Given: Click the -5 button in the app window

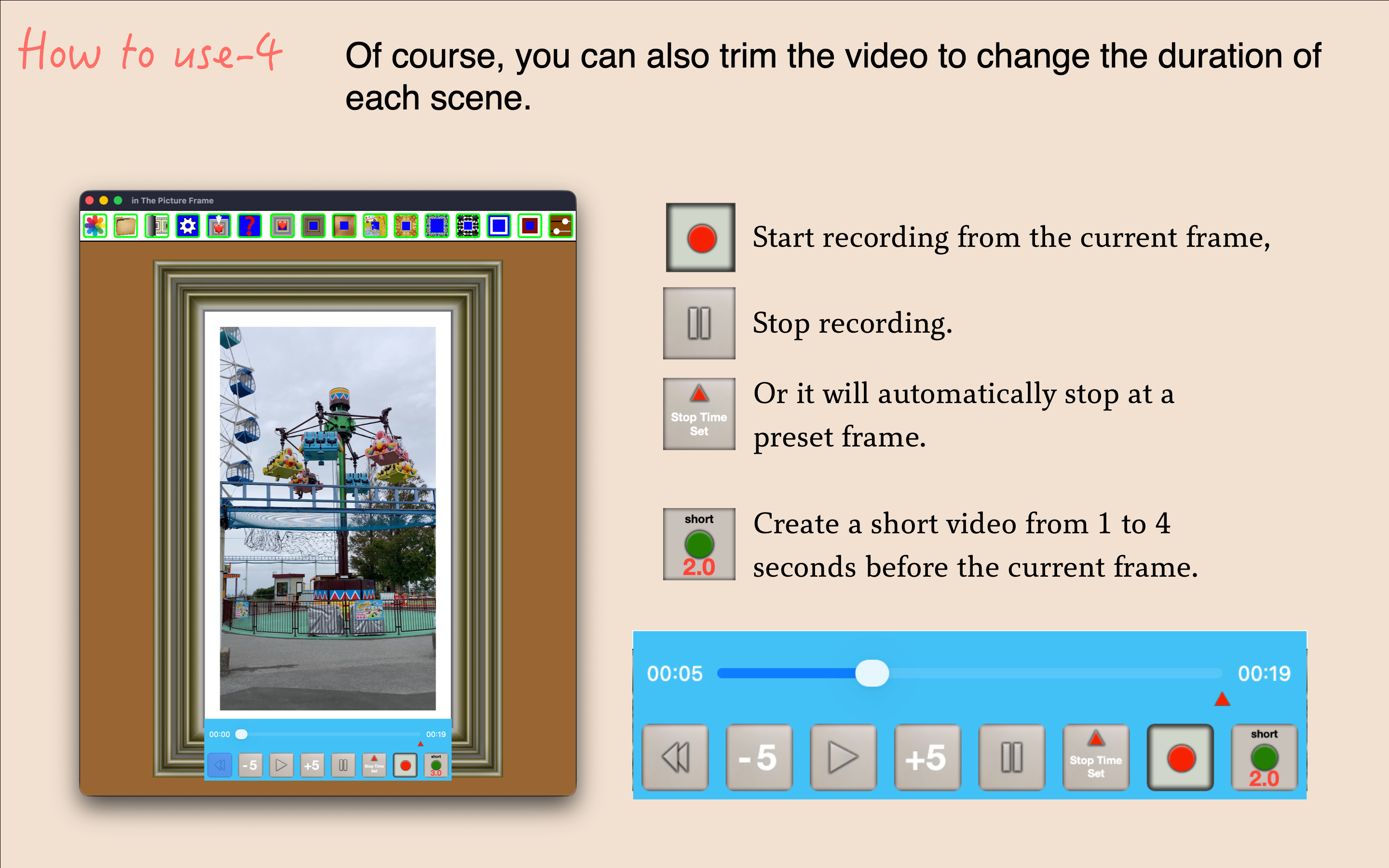Looking at the screenshot, I should (250, 765).
